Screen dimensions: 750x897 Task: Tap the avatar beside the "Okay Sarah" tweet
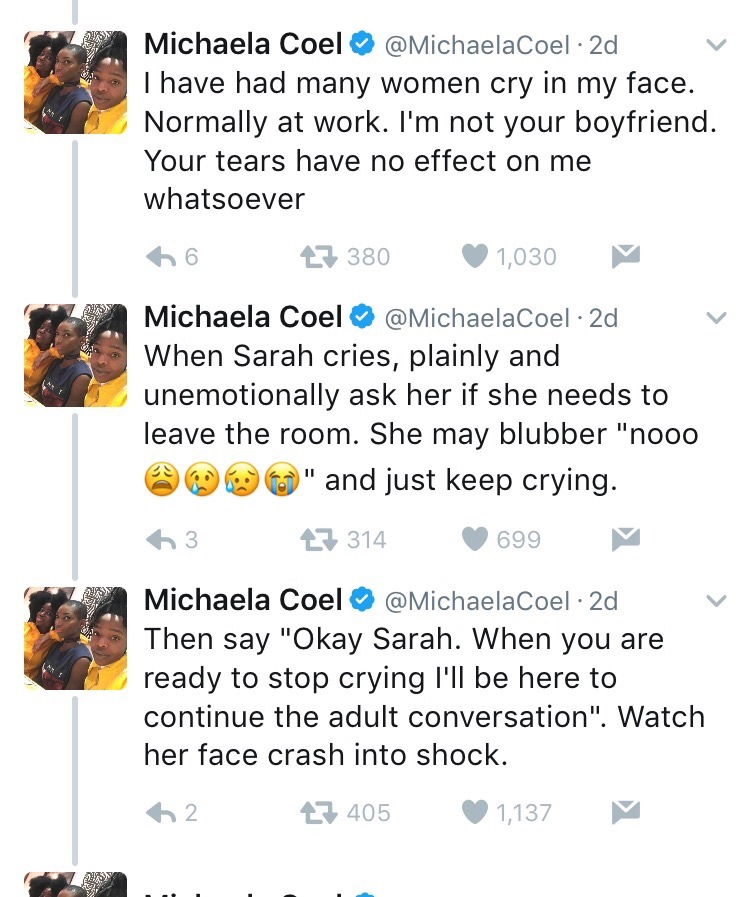(x=75, y=639)
